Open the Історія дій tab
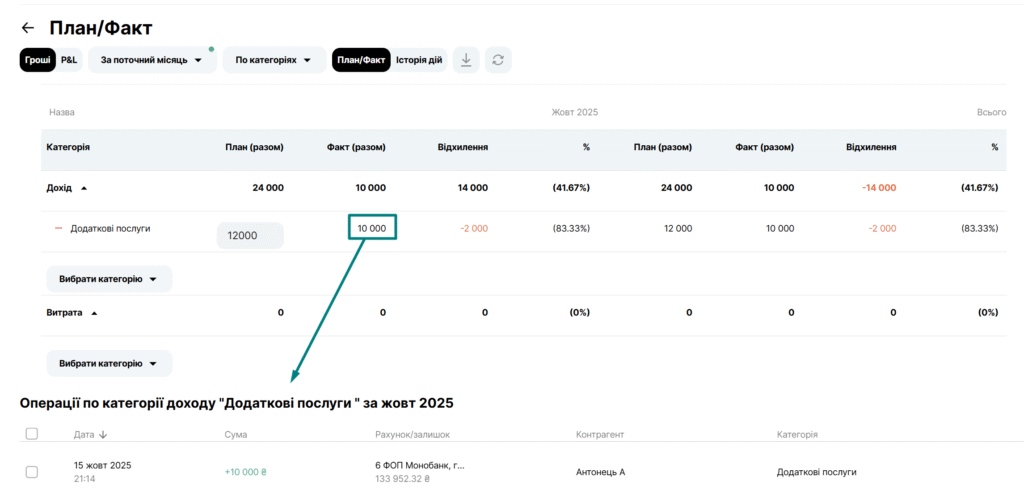1024x502 pixels. point(419,60)
